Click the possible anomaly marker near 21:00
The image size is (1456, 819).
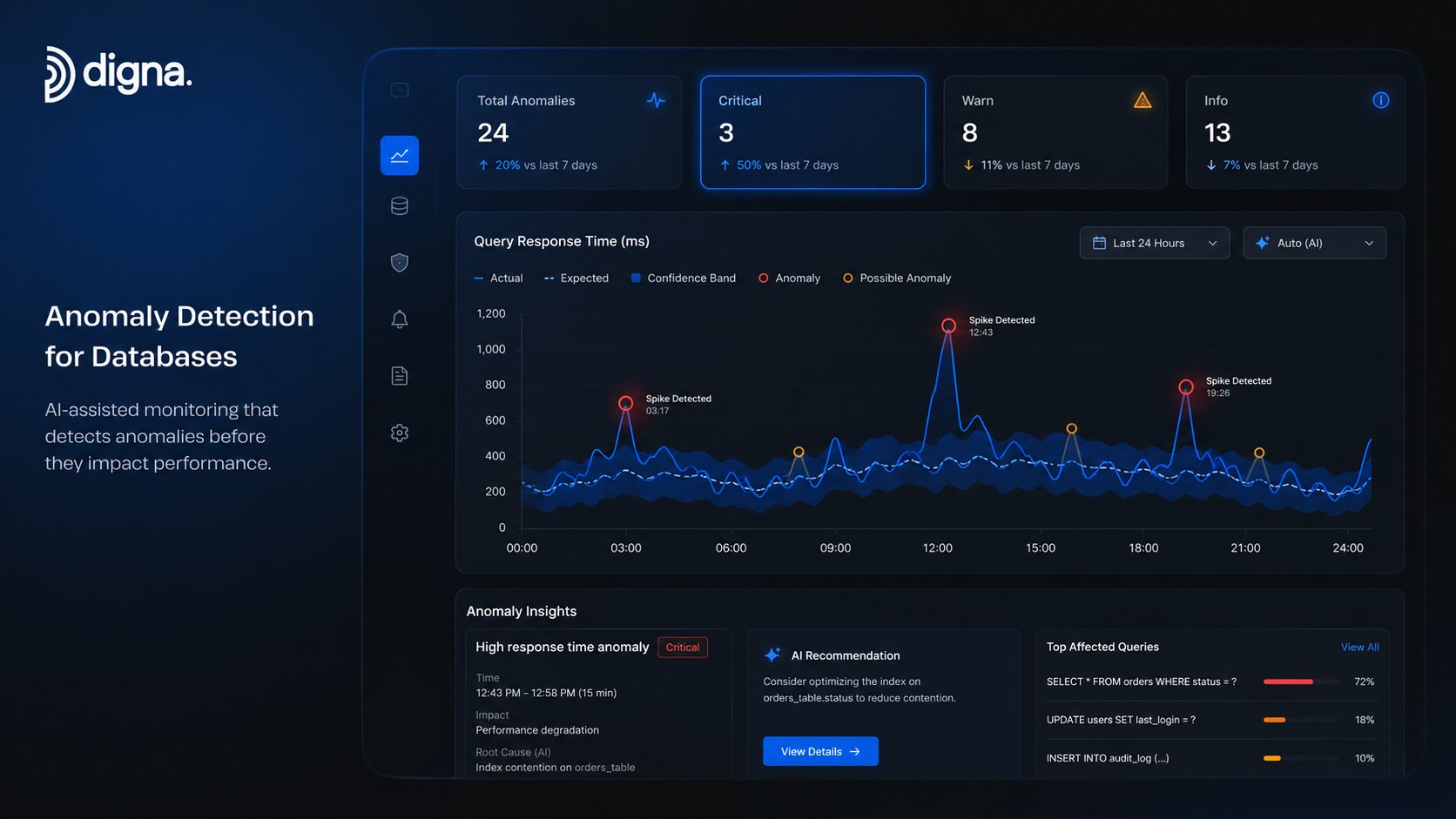click(x=1259, y=453)
